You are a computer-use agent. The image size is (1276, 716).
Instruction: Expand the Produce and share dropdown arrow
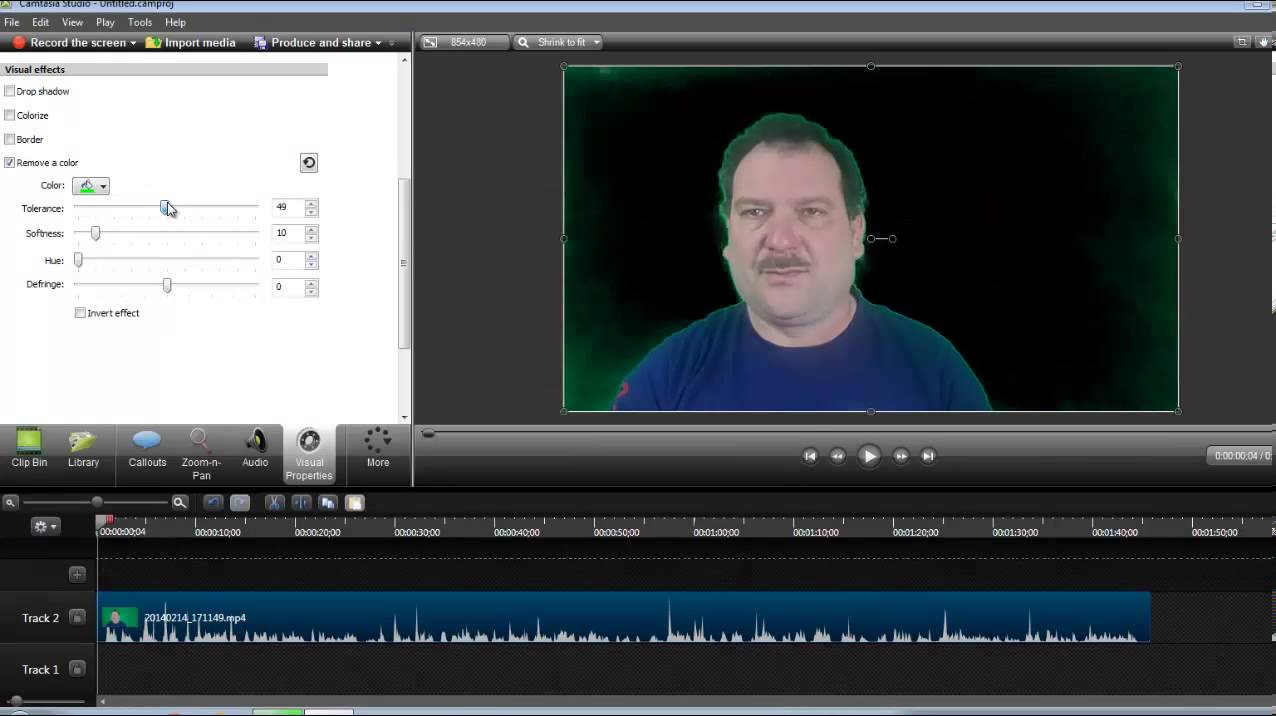tap(378, 43)
